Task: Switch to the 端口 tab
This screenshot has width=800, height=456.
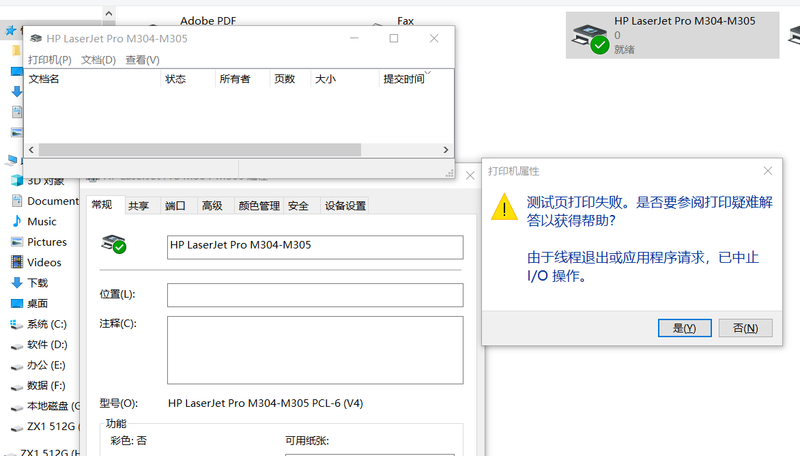Action: tap(175, 206)
